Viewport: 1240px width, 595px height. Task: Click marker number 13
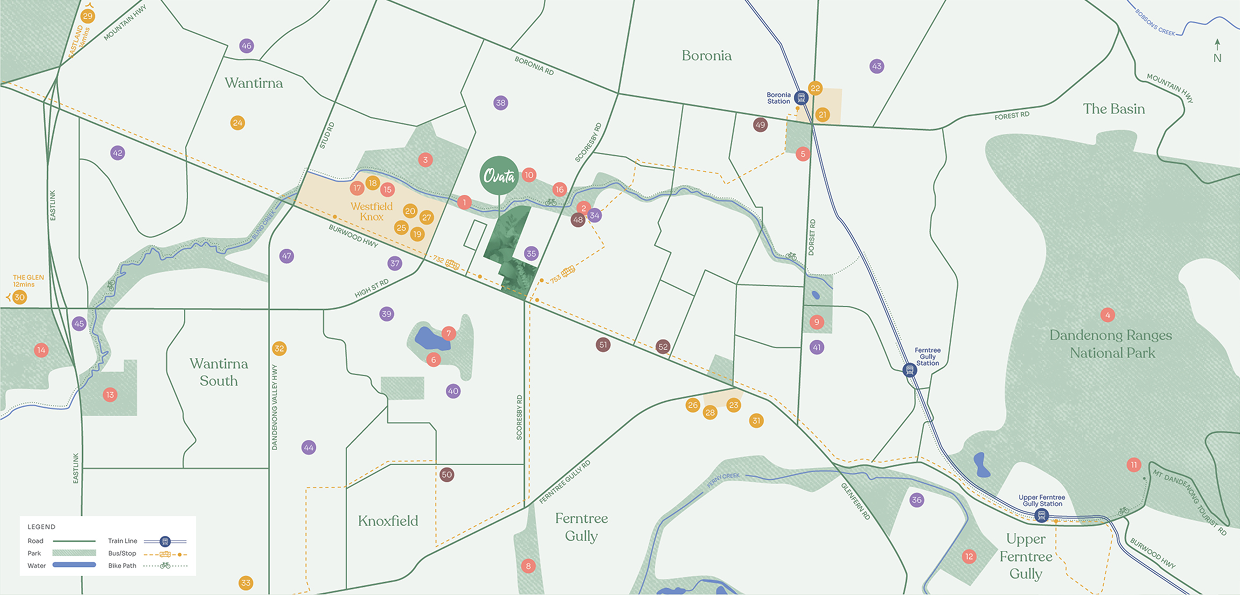point(110,394)
